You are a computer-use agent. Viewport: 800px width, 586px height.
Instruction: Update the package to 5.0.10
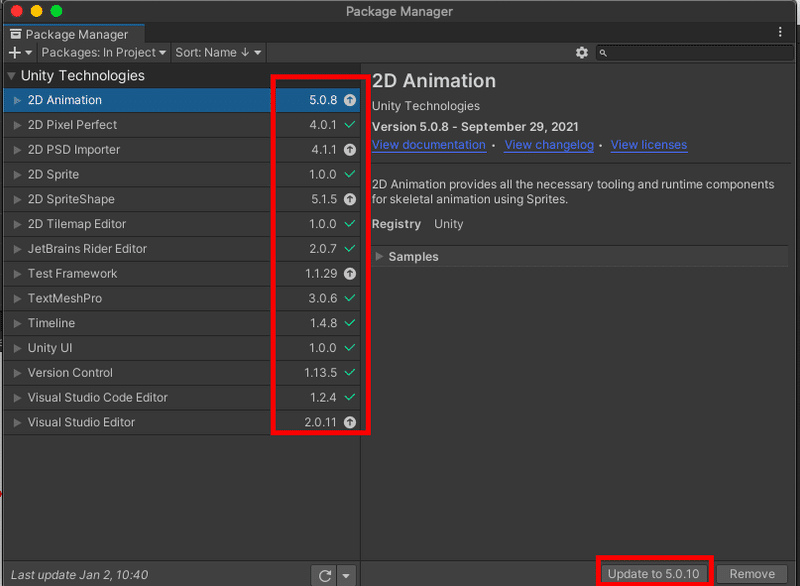point(653,574)
